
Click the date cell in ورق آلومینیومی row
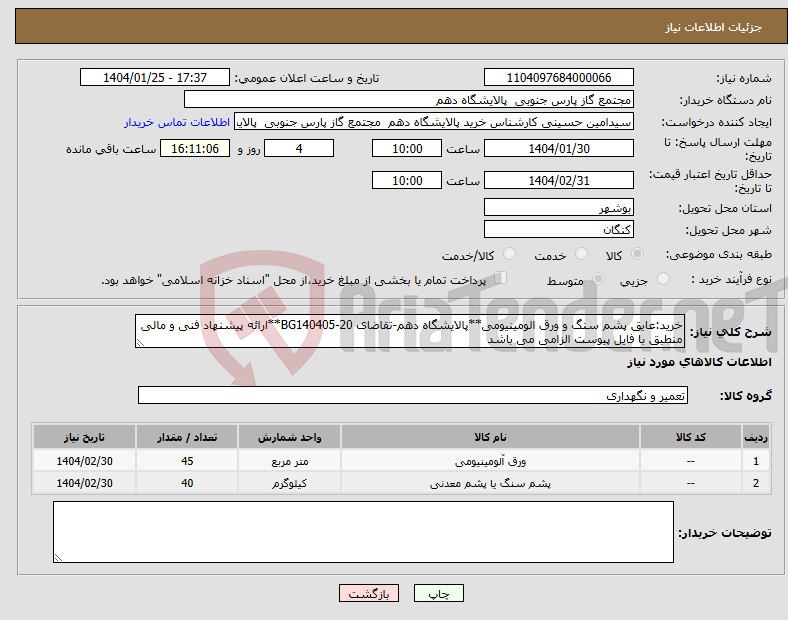click(x=84, y=461)
